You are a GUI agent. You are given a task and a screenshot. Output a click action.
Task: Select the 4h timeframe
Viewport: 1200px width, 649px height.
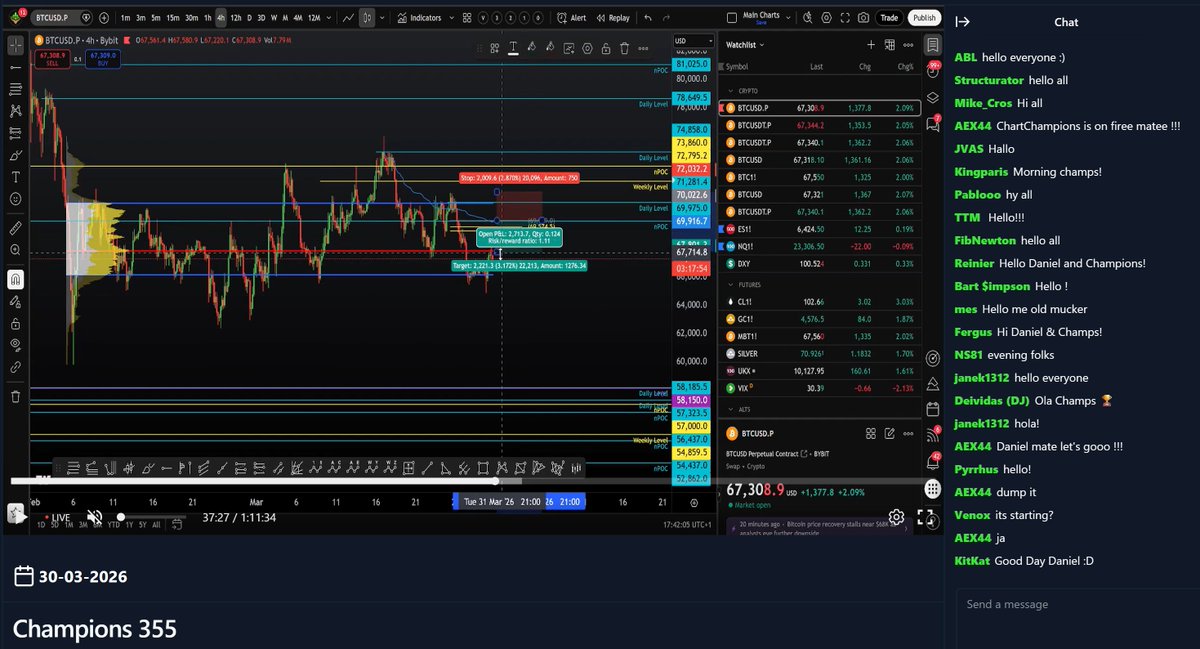[x=221, y=18]
